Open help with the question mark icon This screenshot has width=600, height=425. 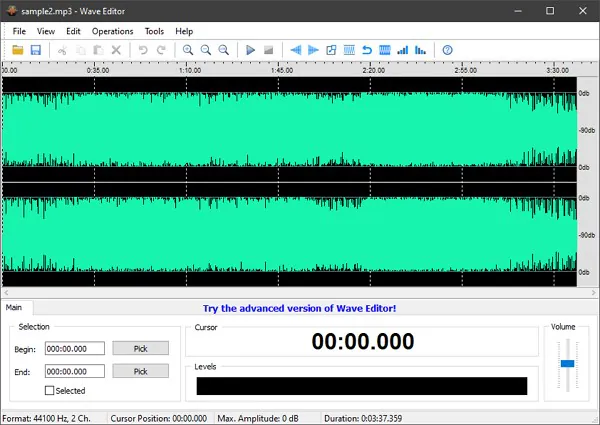click(447, 50)
